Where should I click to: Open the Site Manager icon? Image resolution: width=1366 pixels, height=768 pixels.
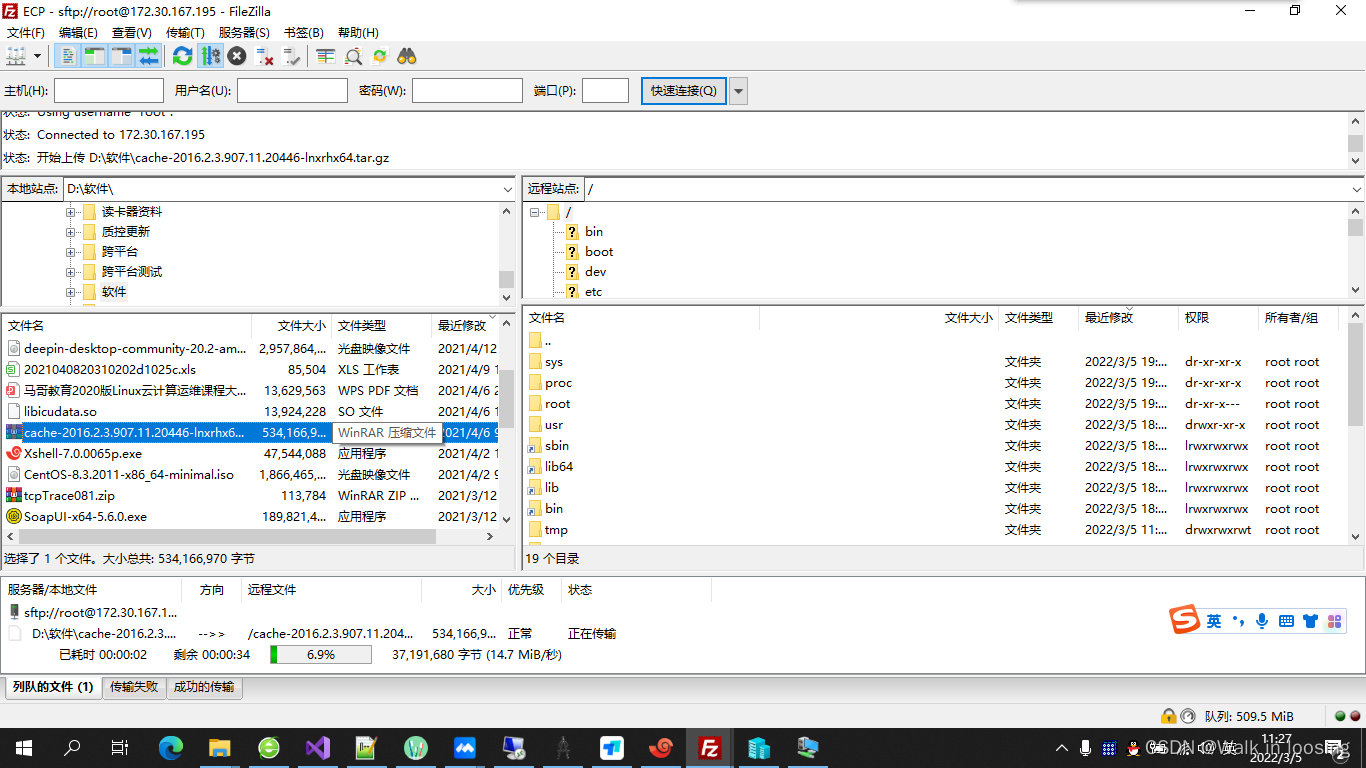(x=16, y=56)
